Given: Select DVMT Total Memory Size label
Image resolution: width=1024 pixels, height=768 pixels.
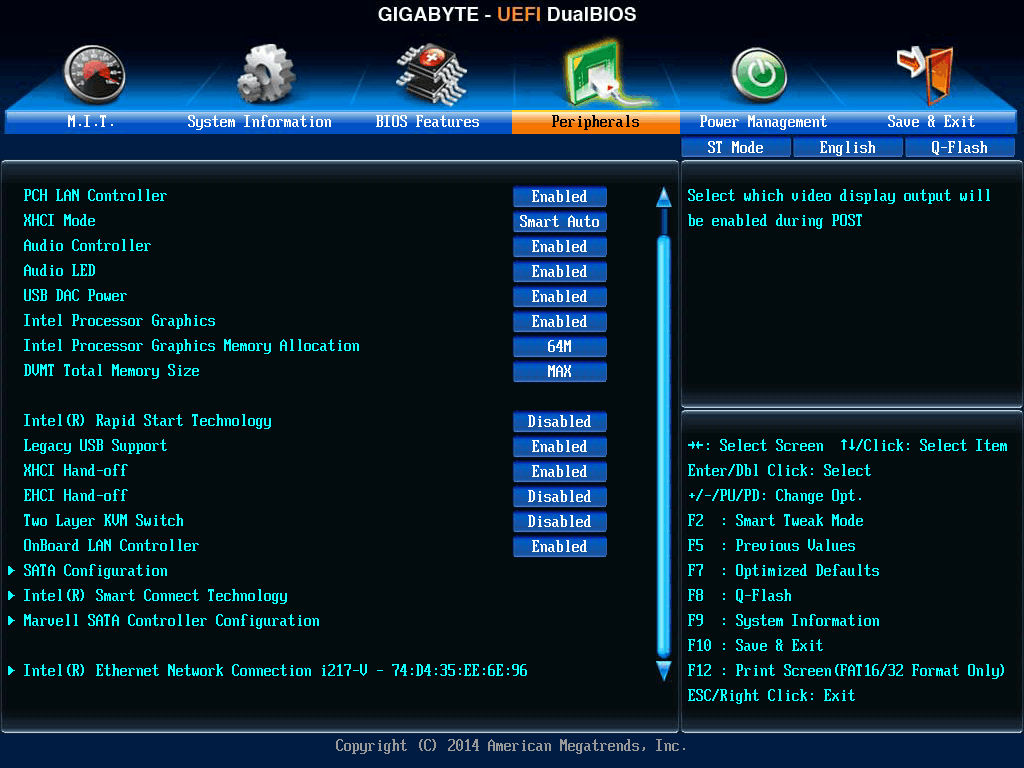Looking at the screenshot, I should 112,371.
